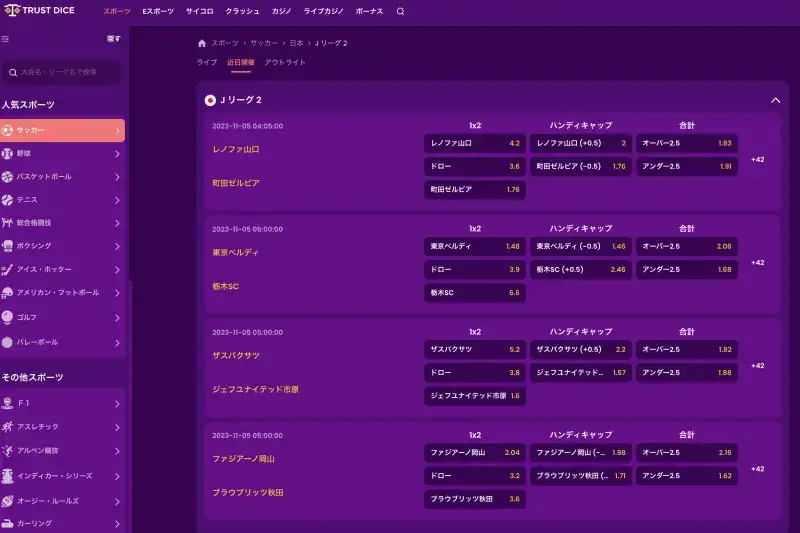800x533 pixels.
Task: Switch to the アウトライト tab
Action: point(285,62)
